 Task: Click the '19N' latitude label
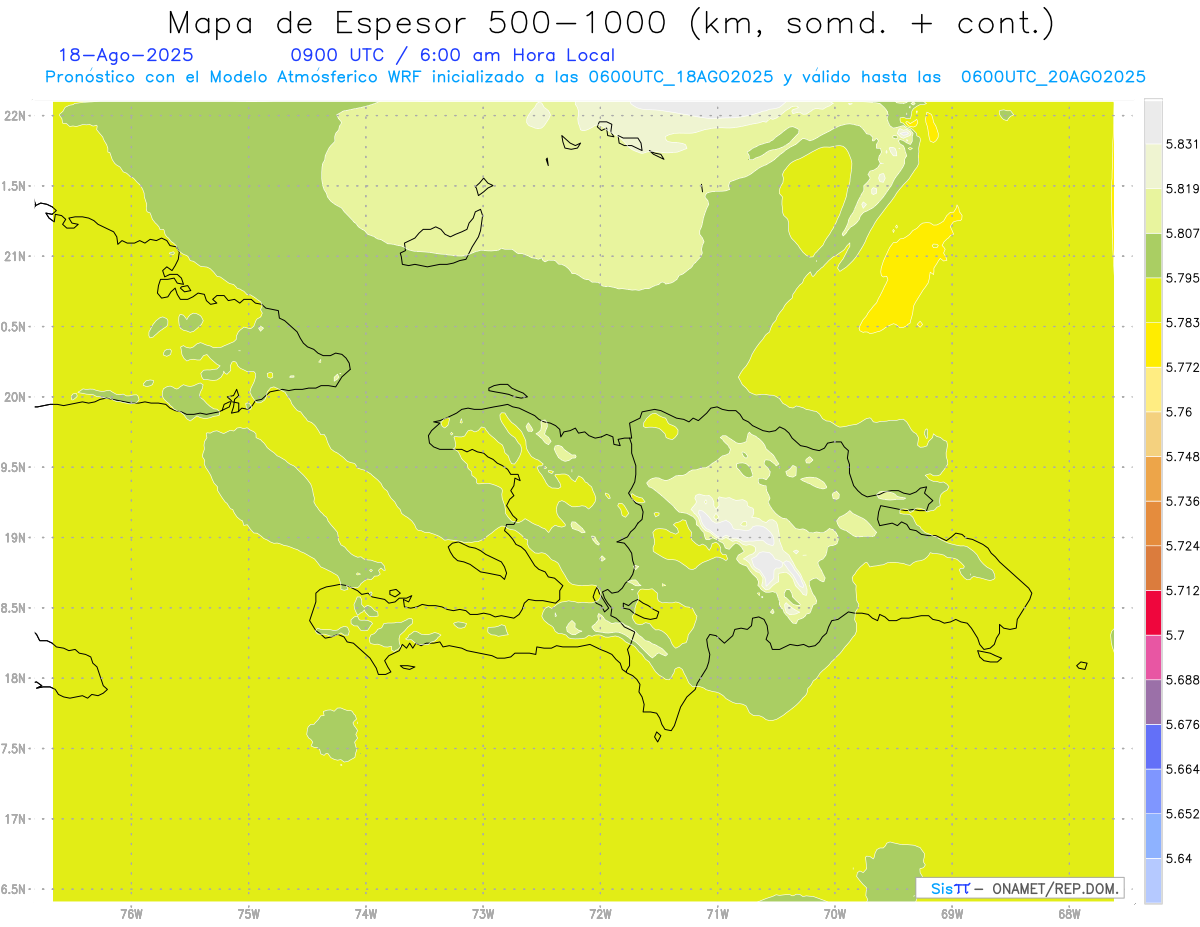click(15, 538)
